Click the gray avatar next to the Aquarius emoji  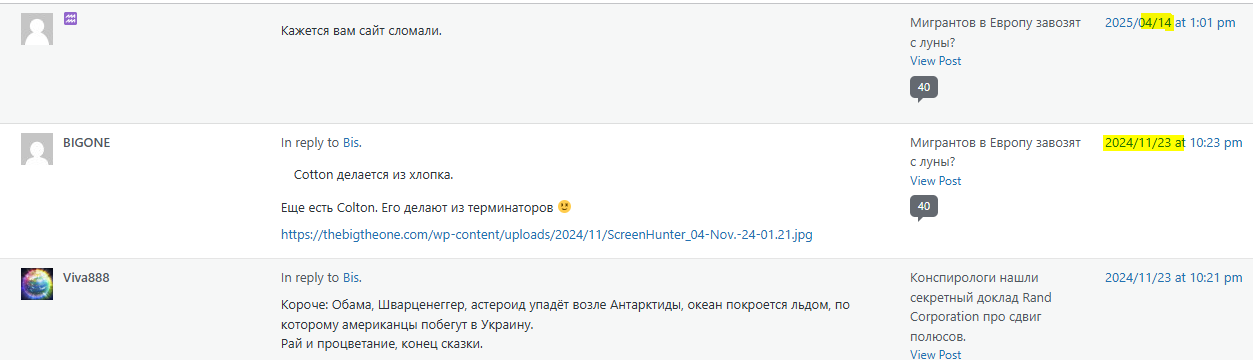point(37,29)
